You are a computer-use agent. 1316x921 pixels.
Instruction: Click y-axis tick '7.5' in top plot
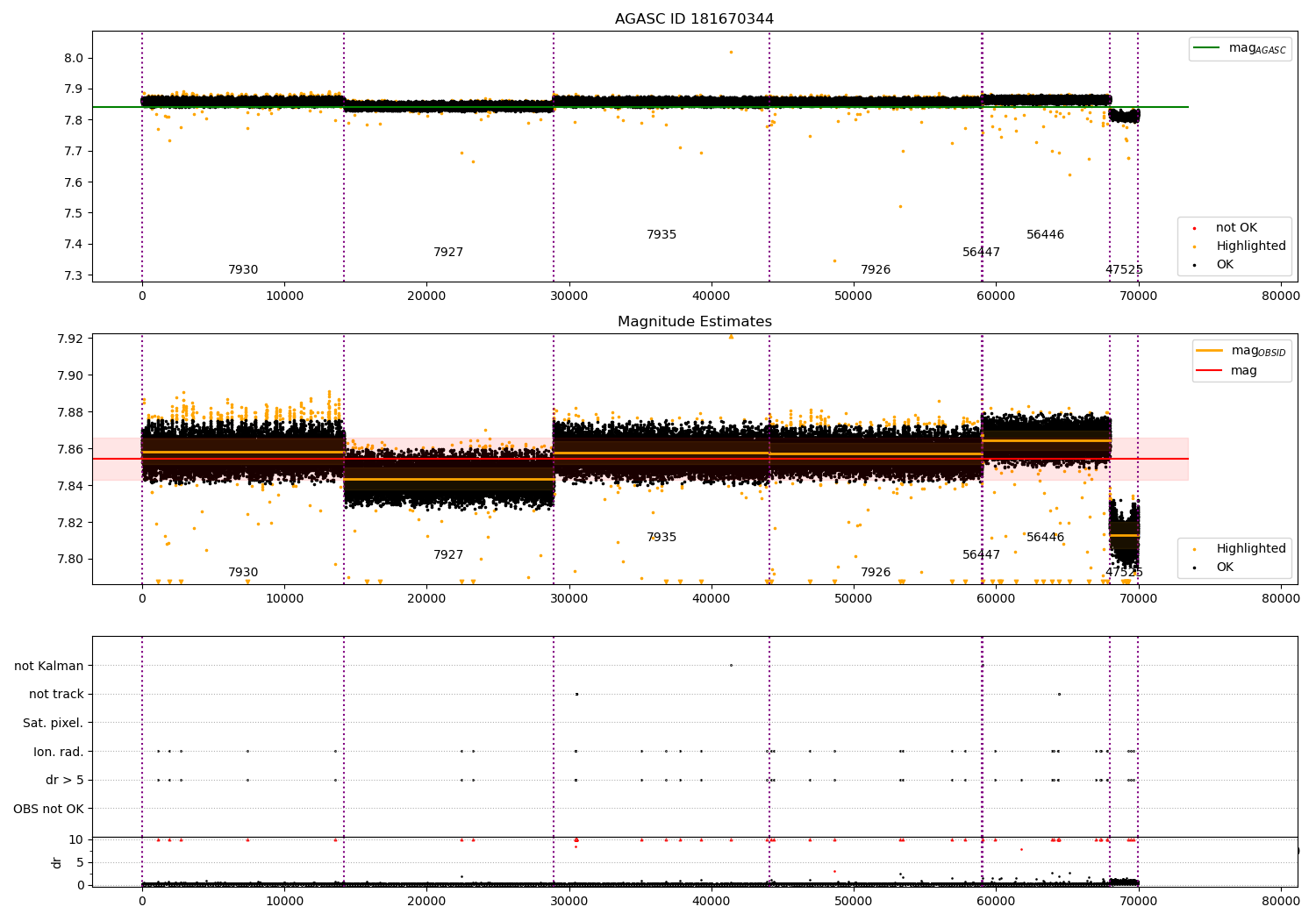point(74,214)
